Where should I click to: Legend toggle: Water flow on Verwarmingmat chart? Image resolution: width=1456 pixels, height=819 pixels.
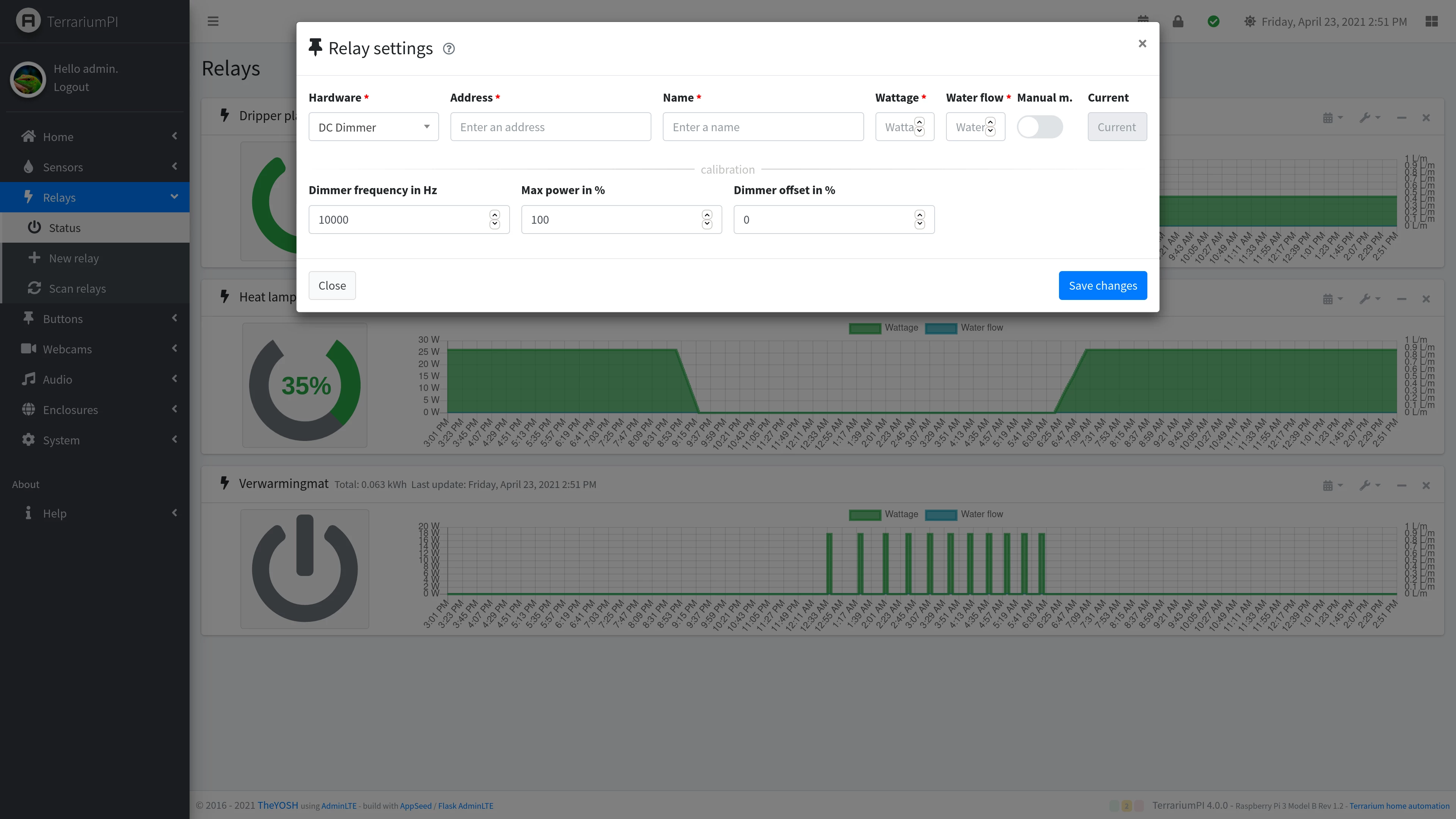click(964, 515)
